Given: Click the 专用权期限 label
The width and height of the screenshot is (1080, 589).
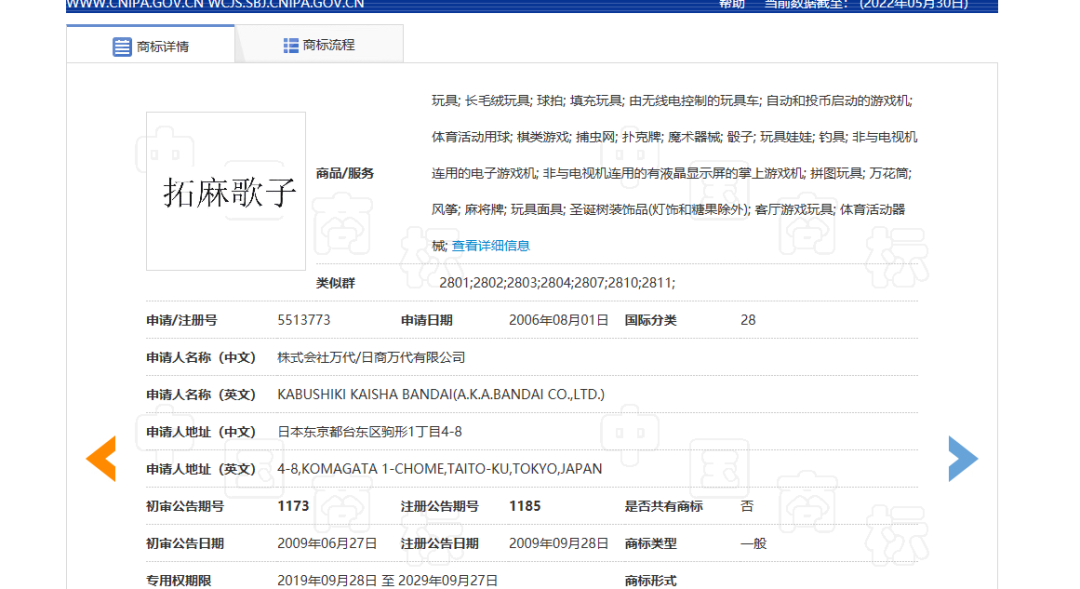Looking at the screenshot, I should click(179, 581).
